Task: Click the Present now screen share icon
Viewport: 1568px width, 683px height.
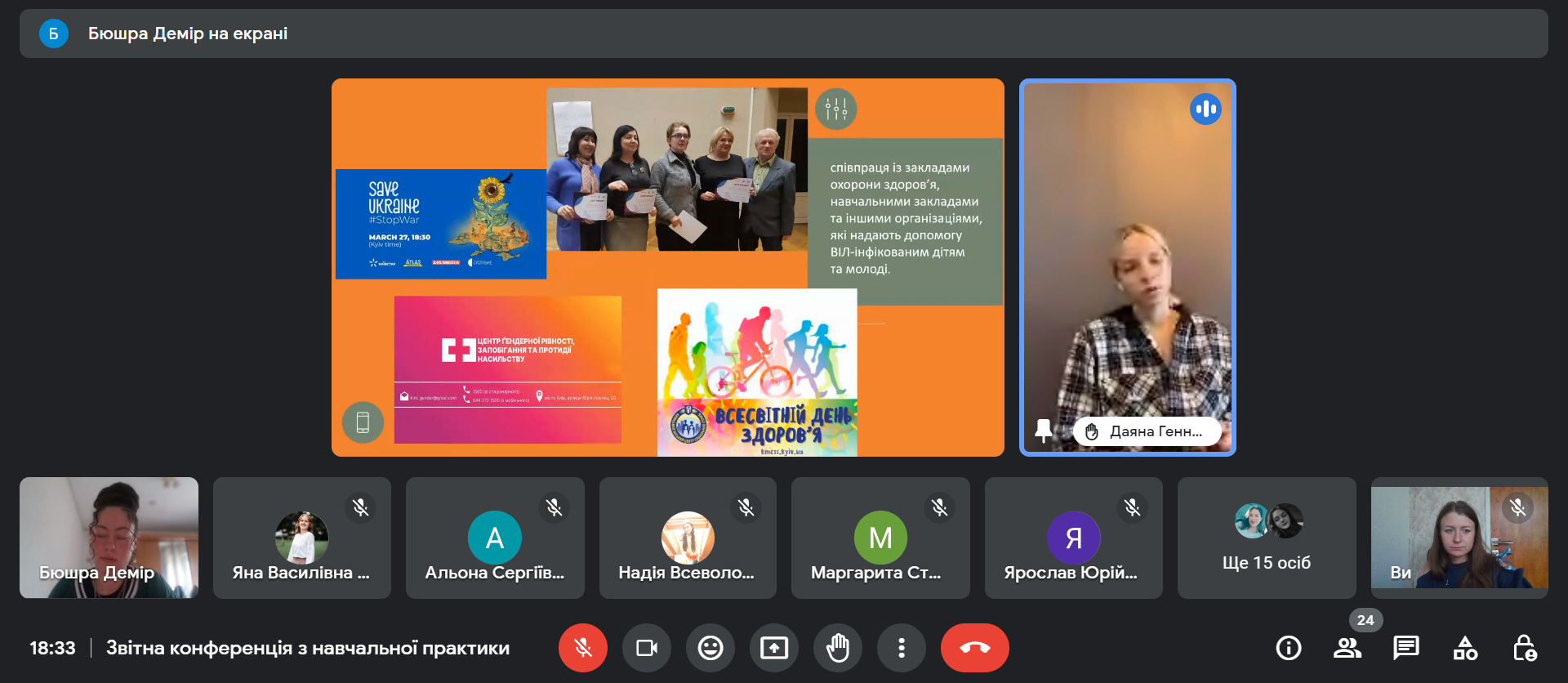Action: (773, 648)
